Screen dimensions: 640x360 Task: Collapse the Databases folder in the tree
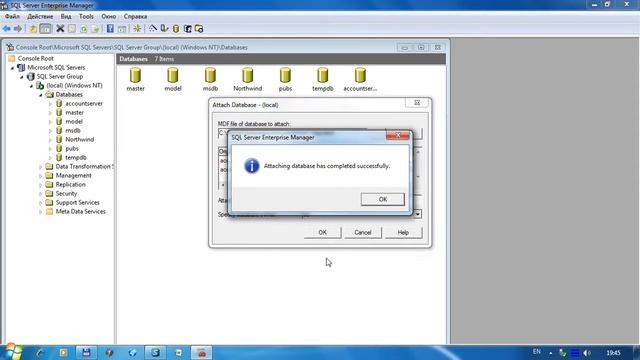(x=41, y=95)
